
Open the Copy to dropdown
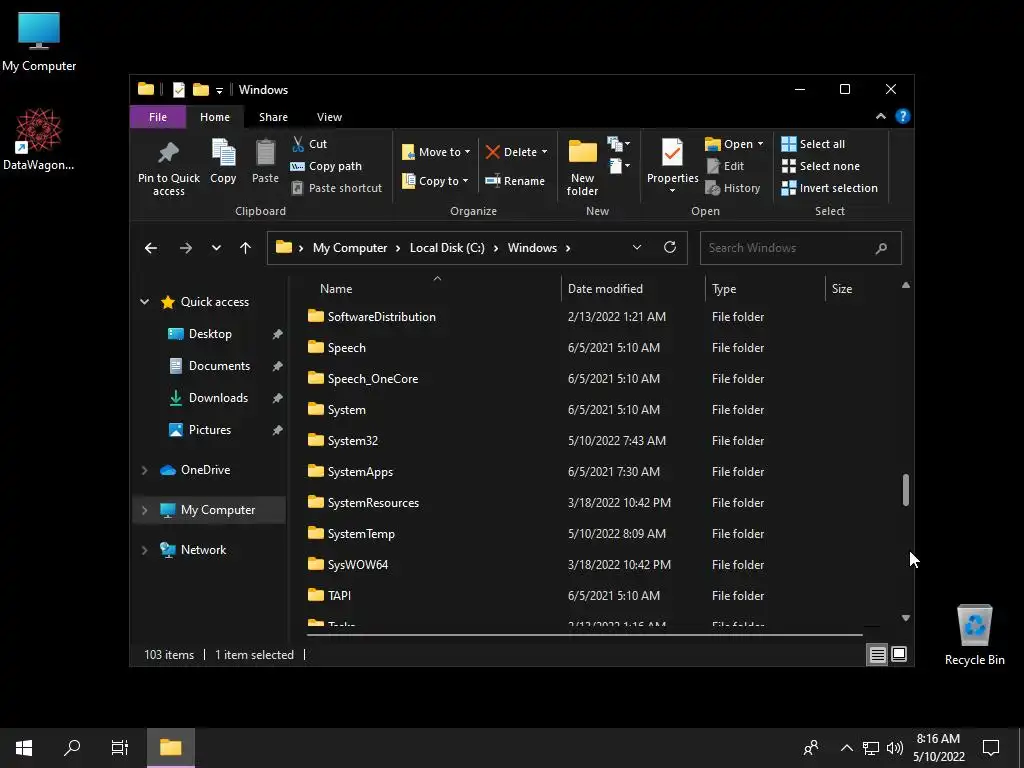[x=435, y=181]
